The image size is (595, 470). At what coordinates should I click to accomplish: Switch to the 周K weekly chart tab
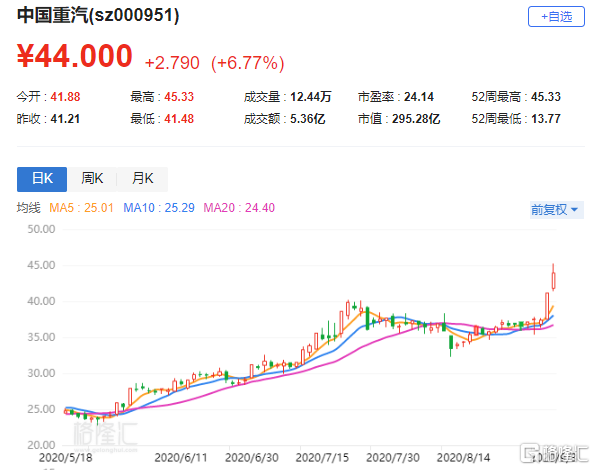coord(92,179)
